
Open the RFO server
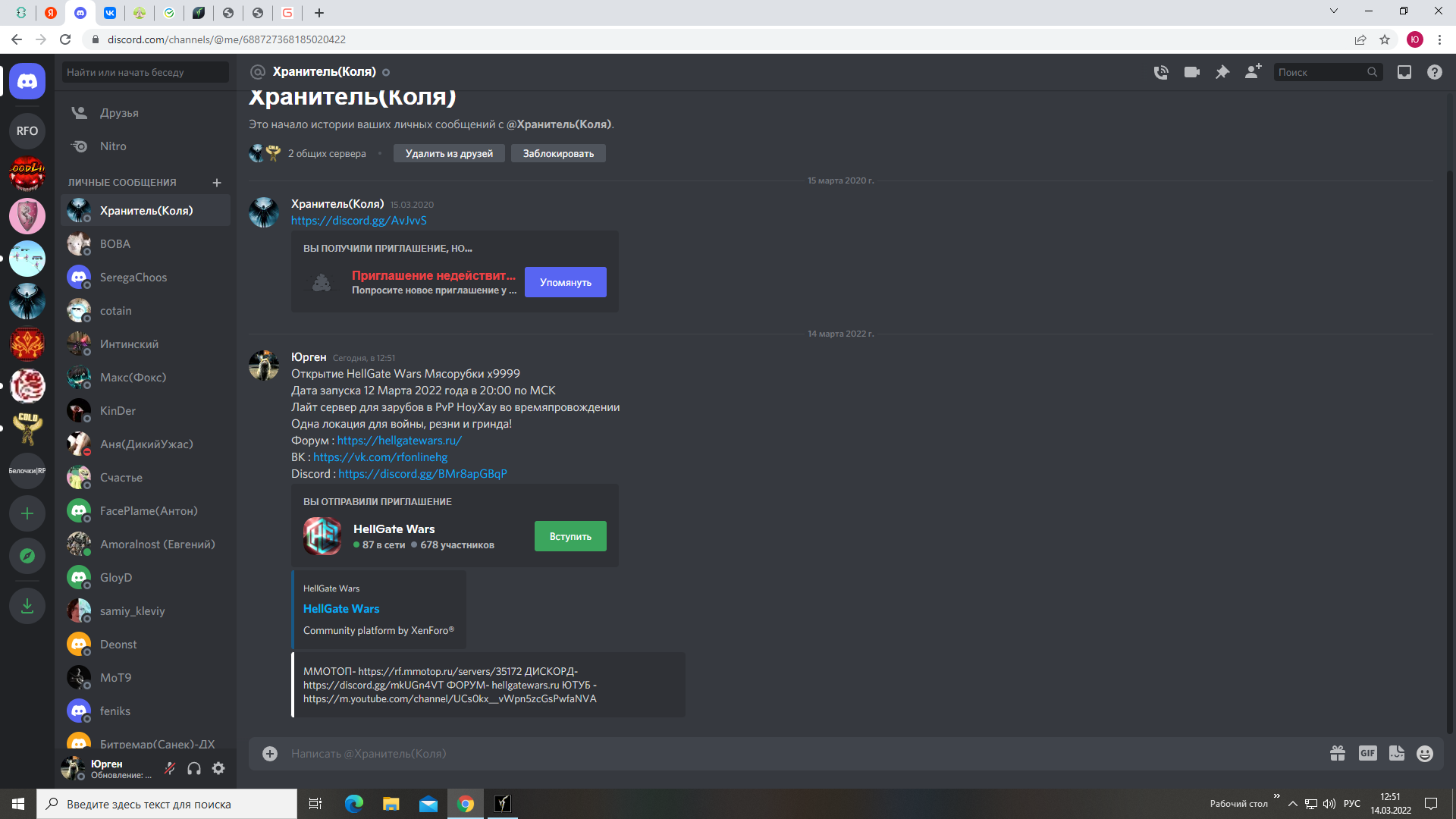[27, 131]
